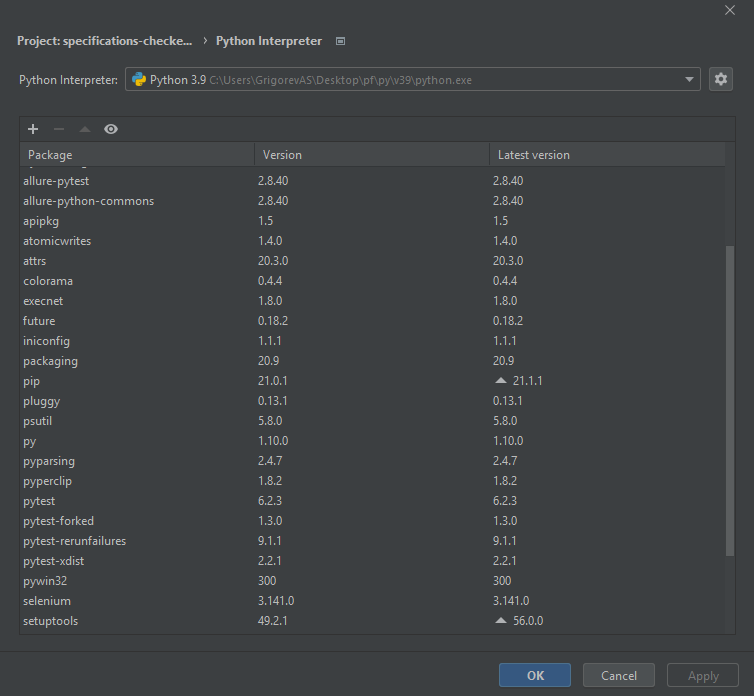Select the allure-pytest package row
The image size is (754, 696).
[372, 181]
